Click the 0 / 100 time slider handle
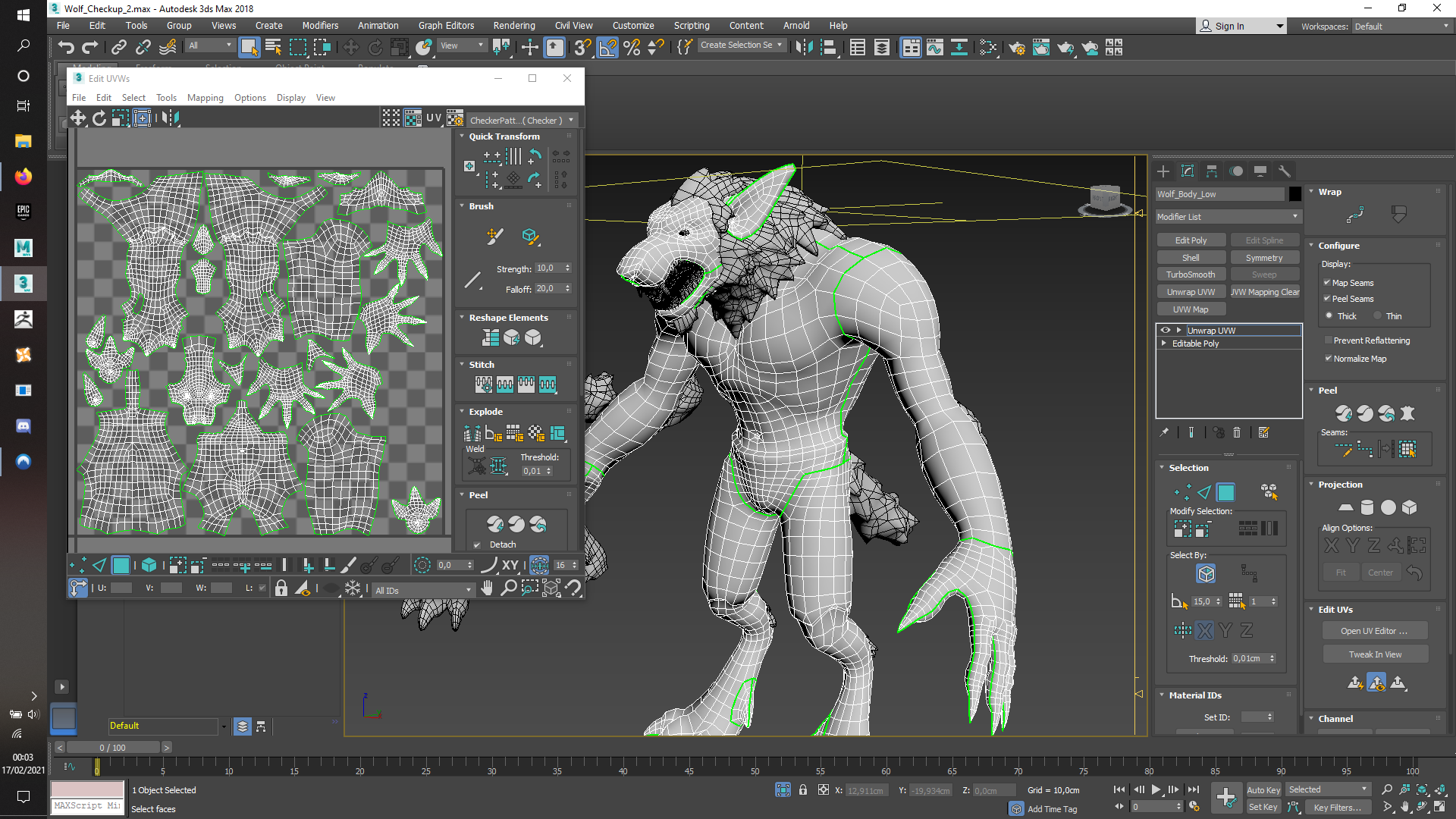Image resolution: width=1456 pixels, height=819 pixels. click(112, 748)
